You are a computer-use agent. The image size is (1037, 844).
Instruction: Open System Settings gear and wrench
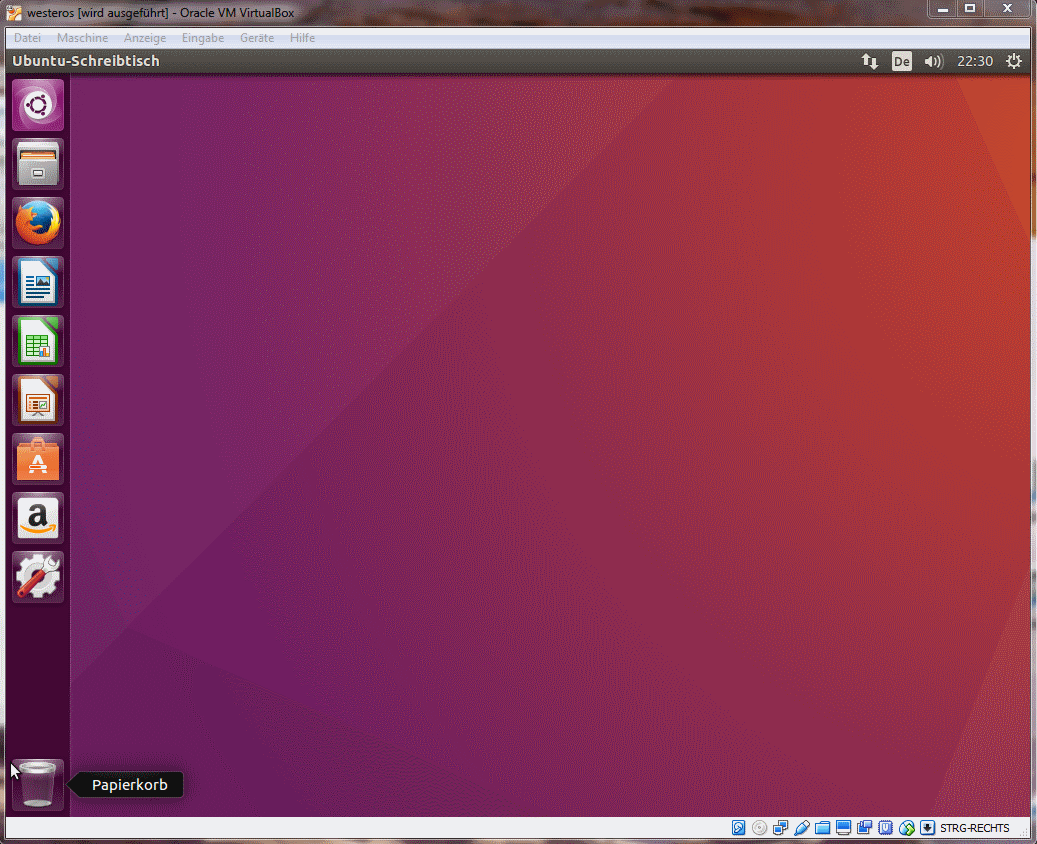38,577
